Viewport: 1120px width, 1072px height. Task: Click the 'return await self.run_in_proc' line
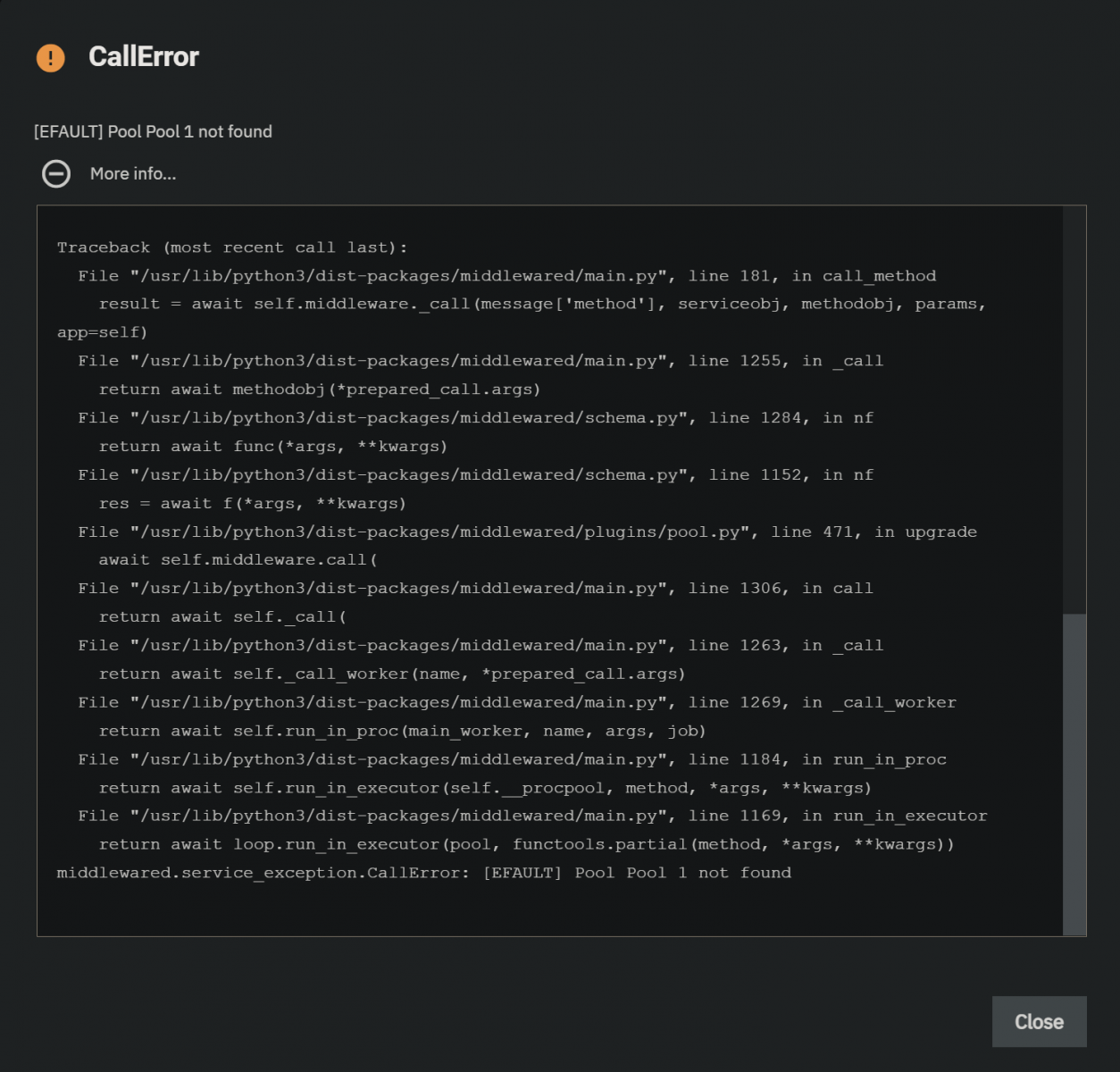[x=403, y=732]
